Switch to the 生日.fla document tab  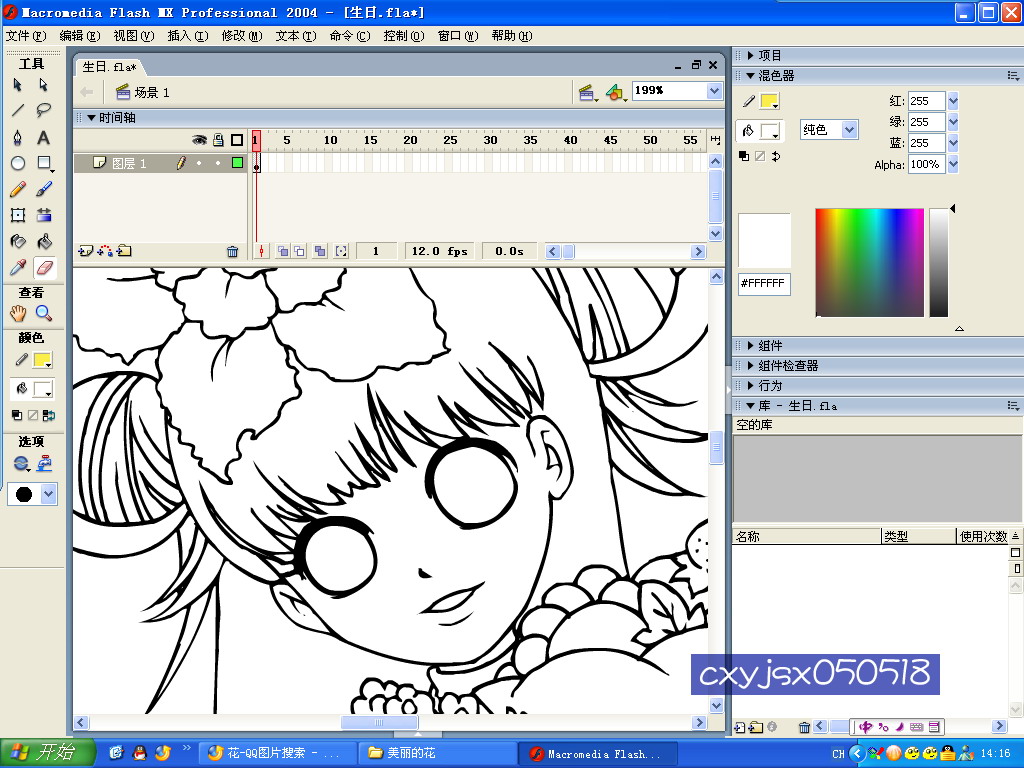coord(109,67)
